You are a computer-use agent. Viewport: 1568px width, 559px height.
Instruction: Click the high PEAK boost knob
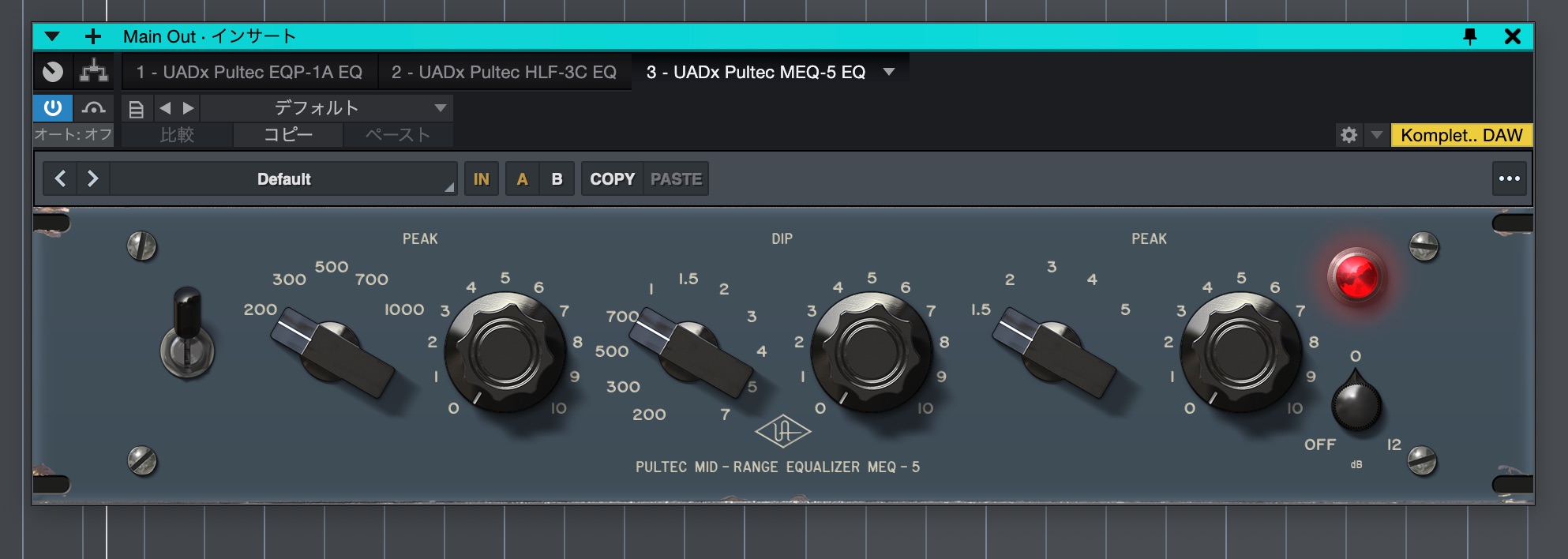tap(1241, 352)
